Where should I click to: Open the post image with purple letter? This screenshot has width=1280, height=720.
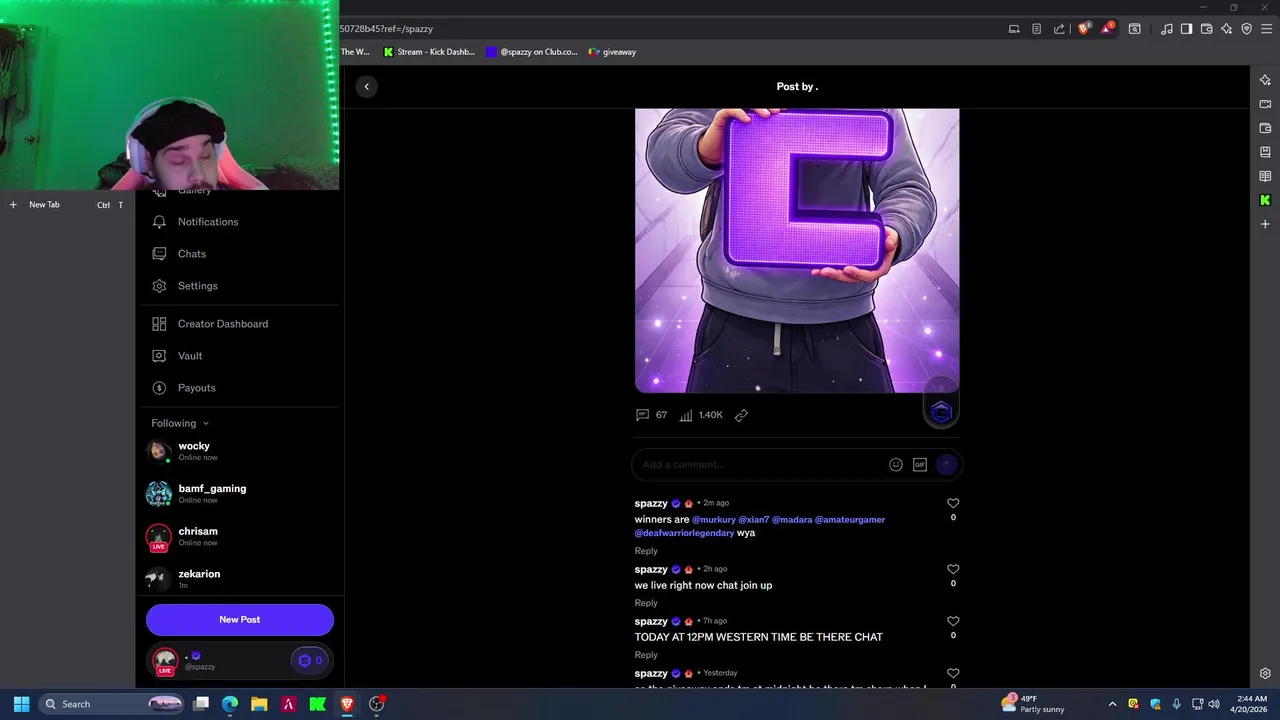pyautogui.click(x=797, y=250)
